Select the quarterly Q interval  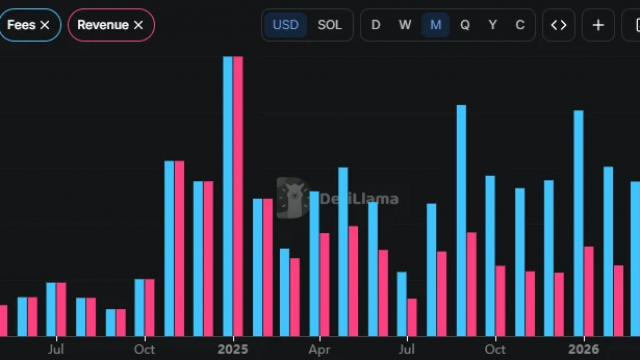click(x=464, y=25)
